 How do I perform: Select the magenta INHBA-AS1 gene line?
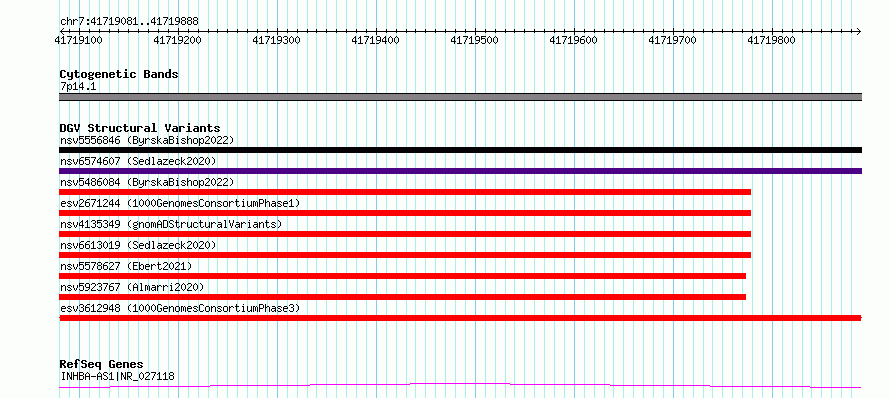pos(460,386)
